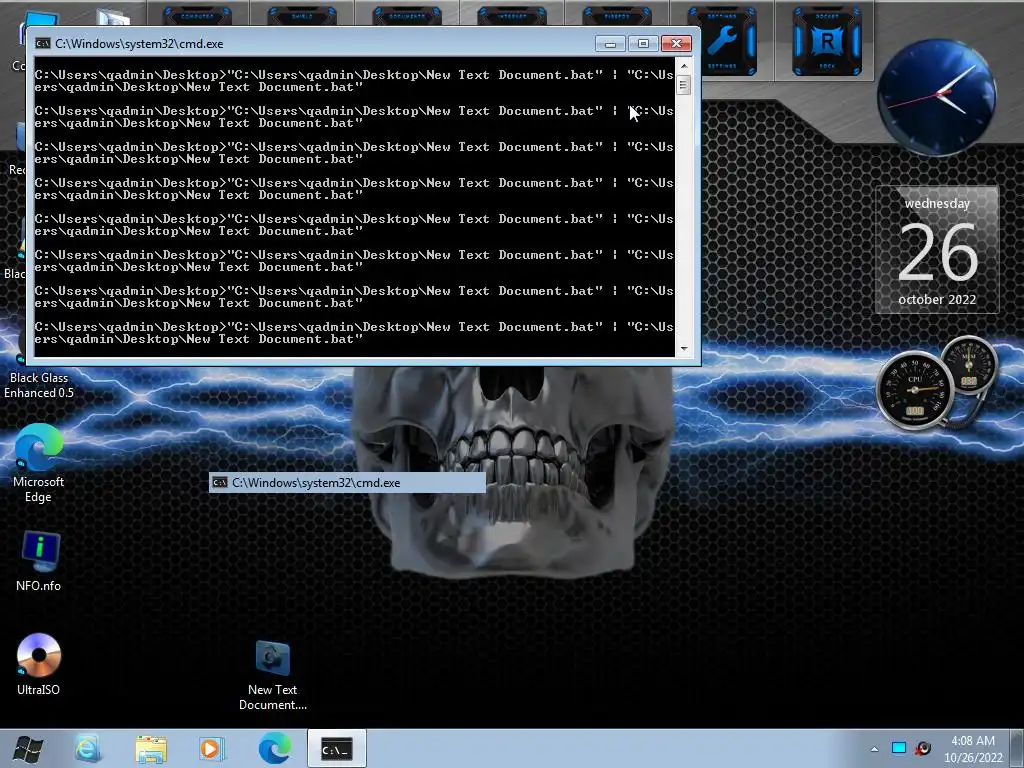Open cmd window system menu icon

pyautogui.click(x=43, y=43)
